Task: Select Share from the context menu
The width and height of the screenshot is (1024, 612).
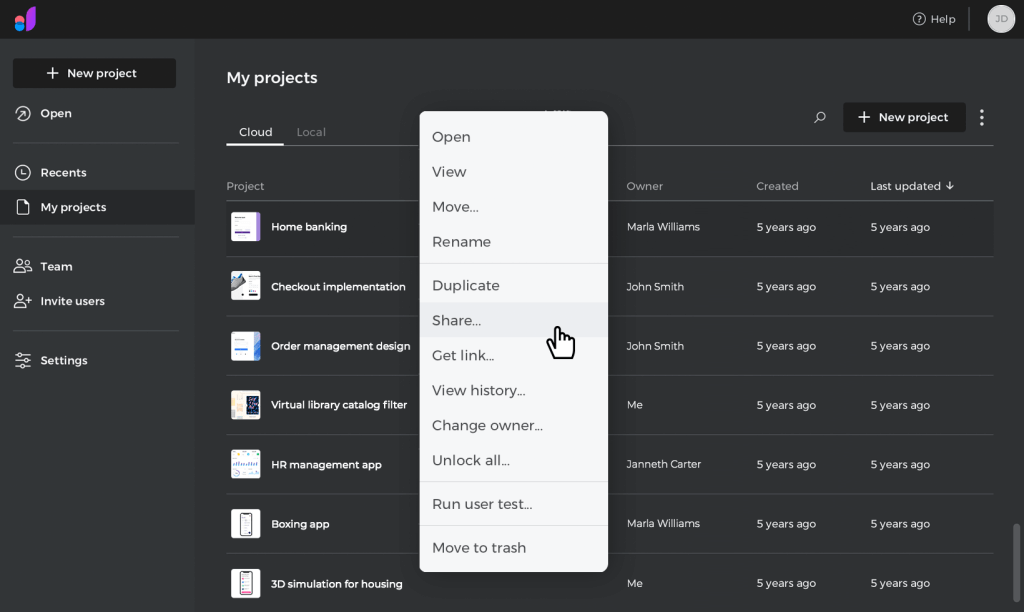Action: [x=456, y=320]
